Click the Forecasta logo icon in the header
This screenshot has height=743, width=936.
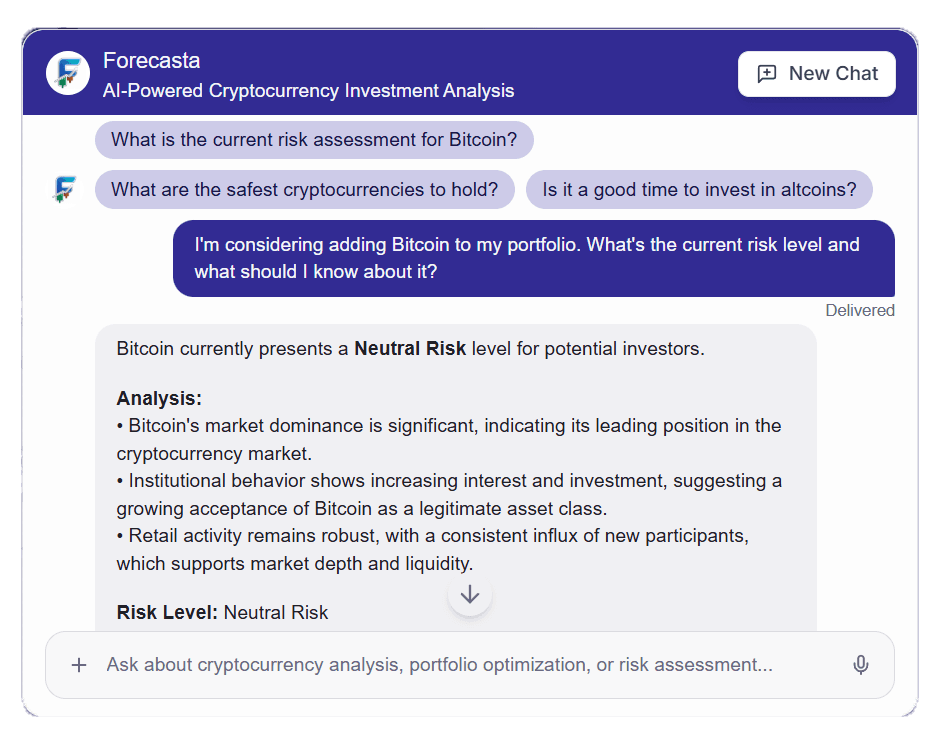pyautogui.click(x=67, y=72)
